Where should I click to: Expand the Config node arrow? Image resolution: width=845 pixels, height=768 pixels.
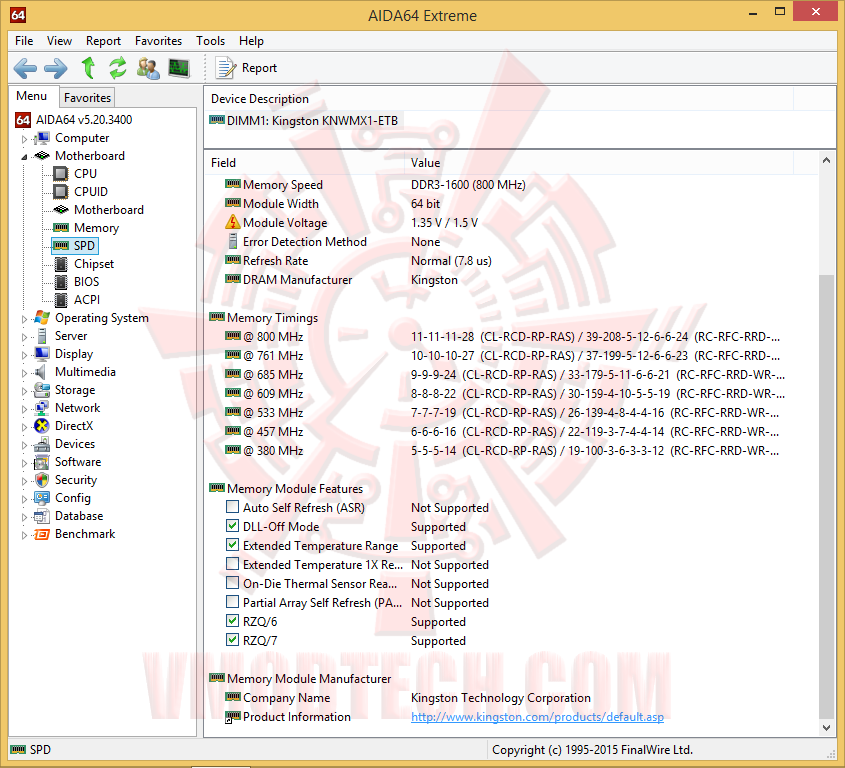click(x=24, y=499)
